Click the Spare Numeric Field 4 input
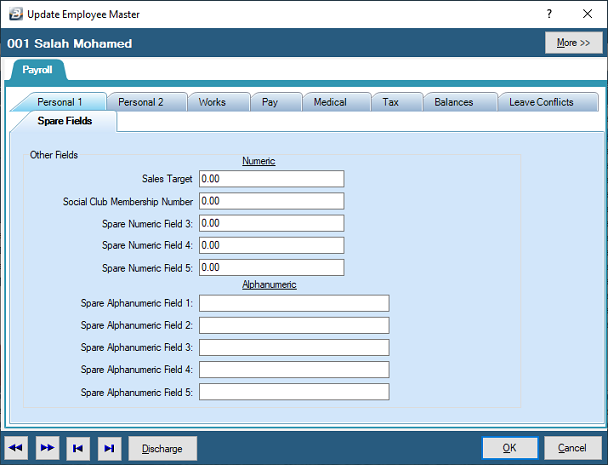 point(271,245)
